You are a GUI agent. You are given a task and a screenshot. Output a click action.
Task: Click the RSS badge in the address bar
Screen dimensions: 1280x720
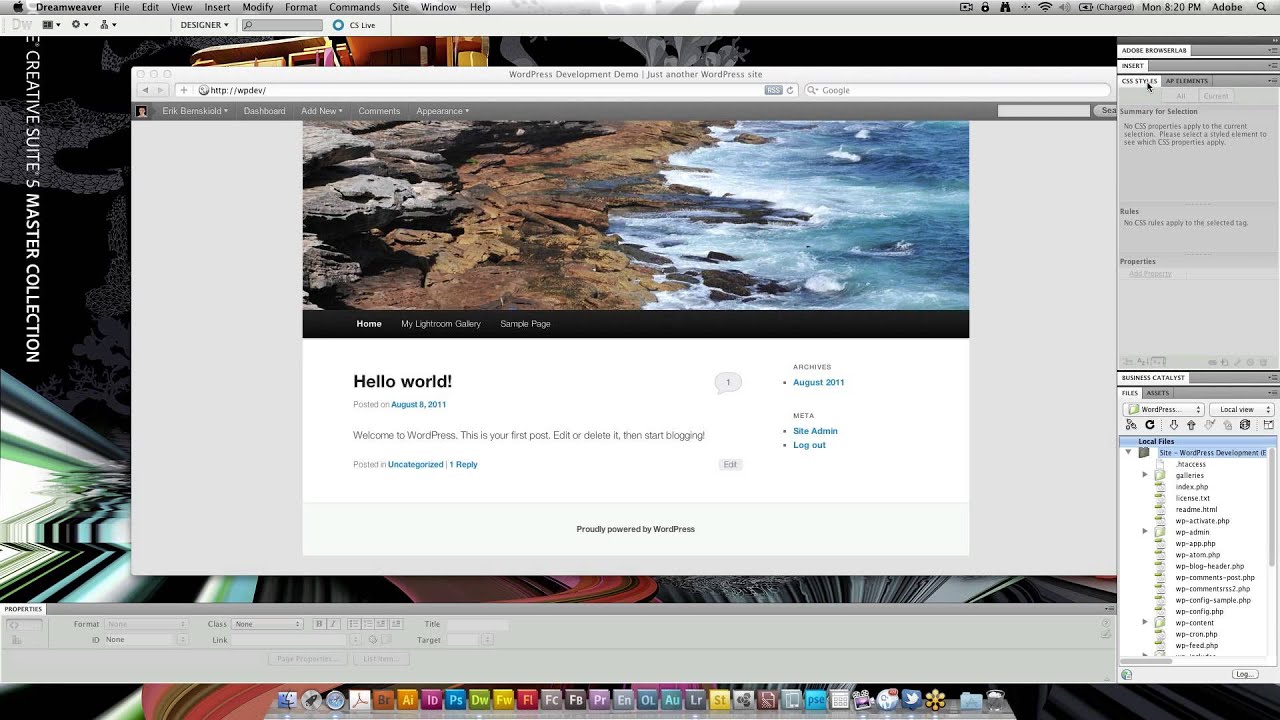(773, 90)
